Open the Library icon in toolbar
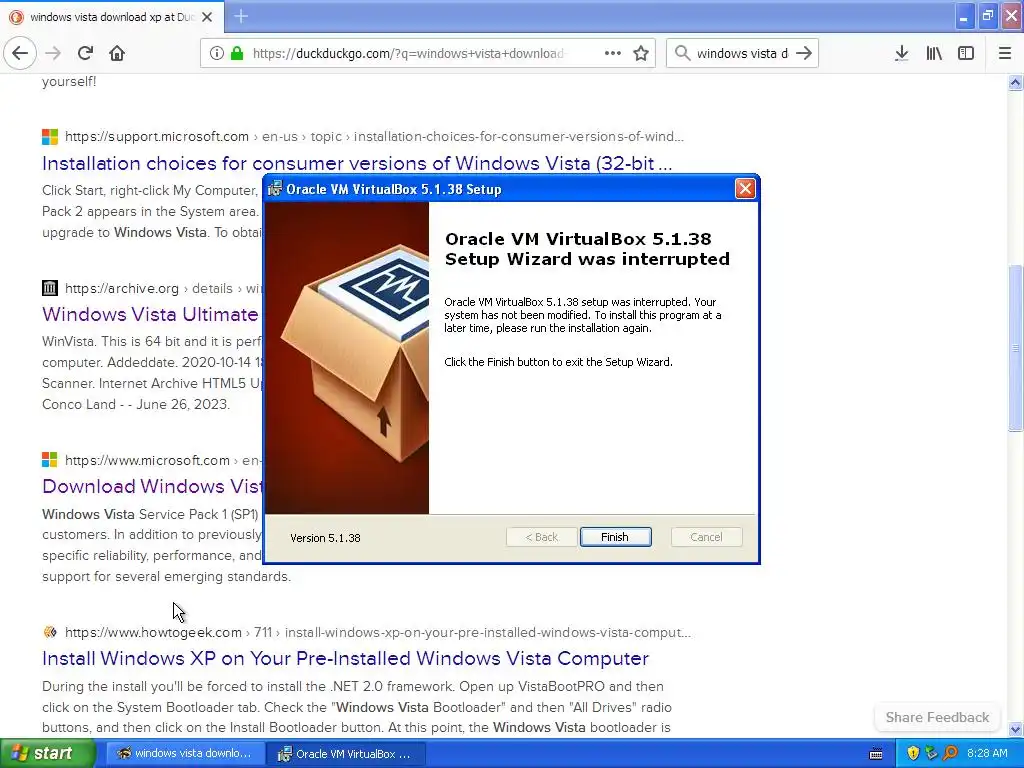The height and width of the screenshot is (768, 1024). pos(934,53)
